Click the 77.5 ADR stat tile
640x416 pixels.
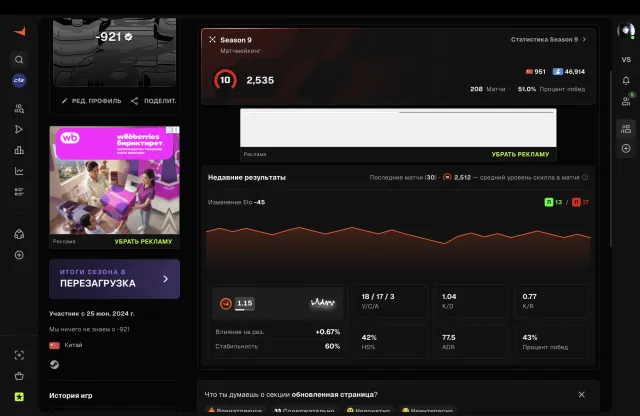tap(471, 342)
